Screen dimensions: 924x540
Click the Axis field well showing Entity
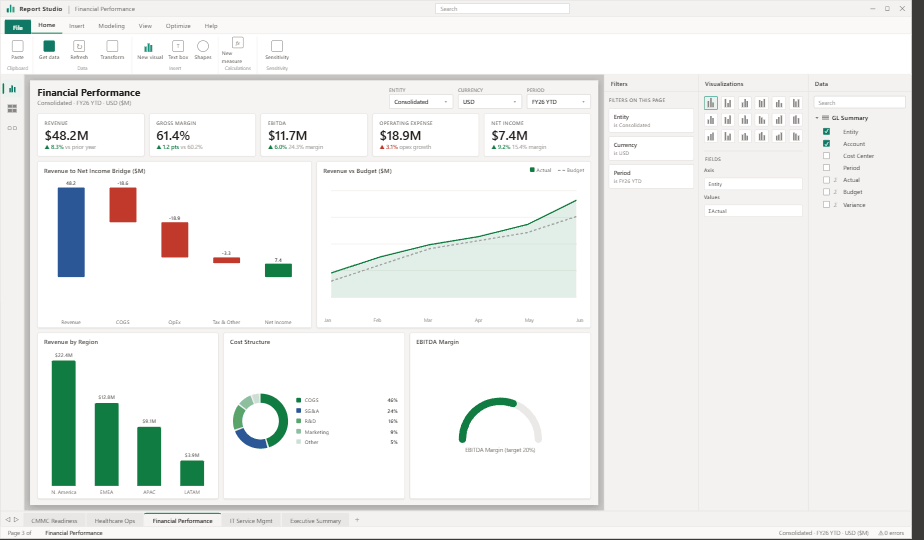(x=753, y=184)
